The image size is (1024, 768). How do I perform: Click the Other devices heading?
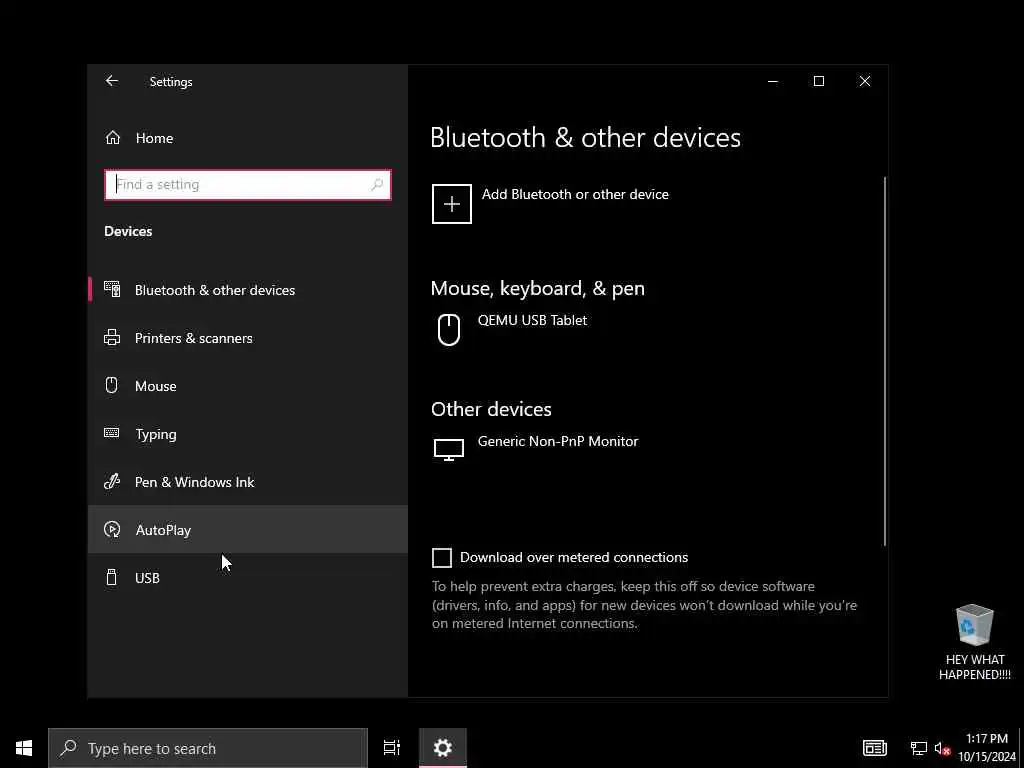click(x=491, y=409)
